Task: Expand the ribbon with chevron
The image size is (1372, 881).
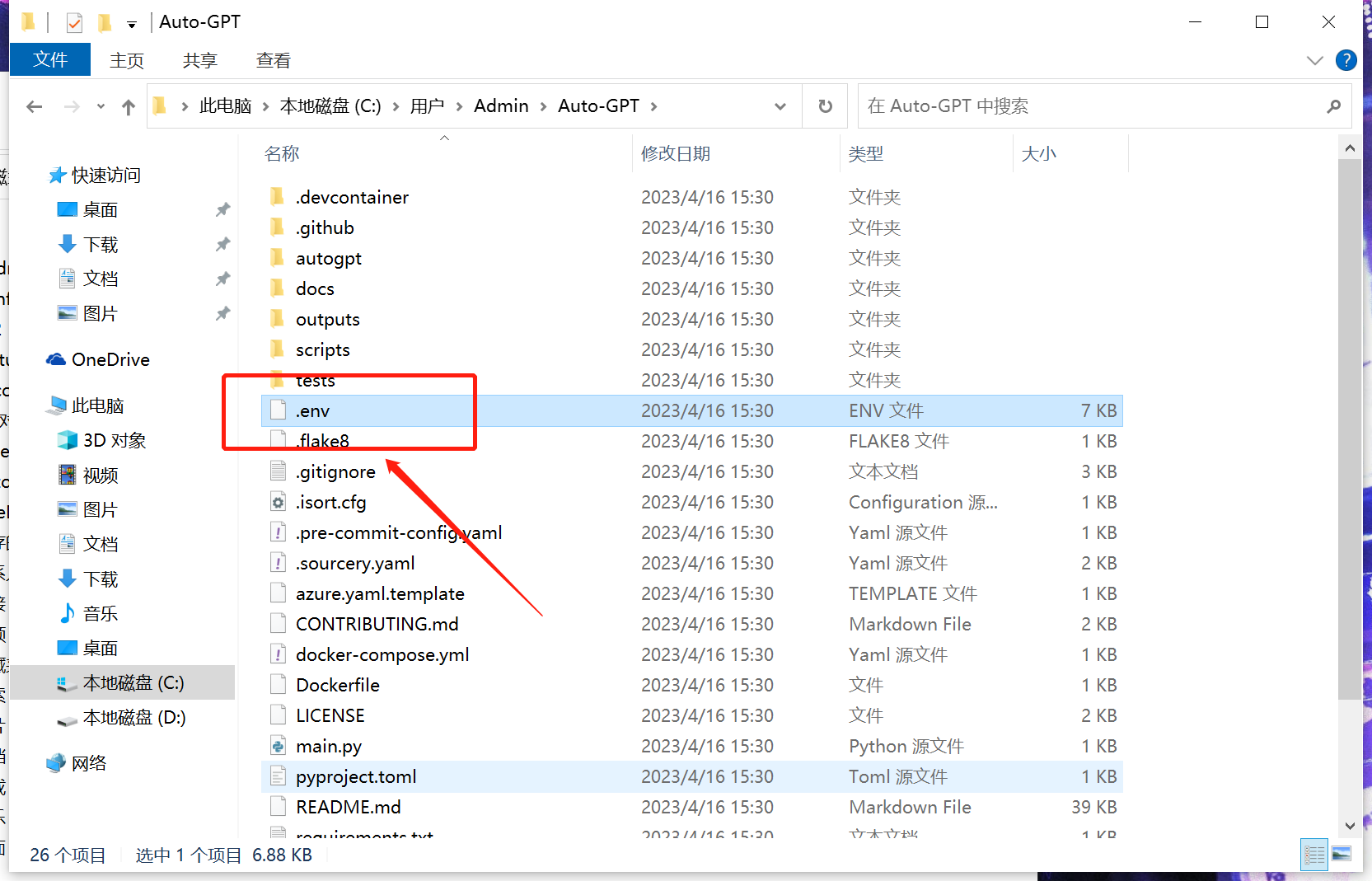Action: (x=1314, y=60)
